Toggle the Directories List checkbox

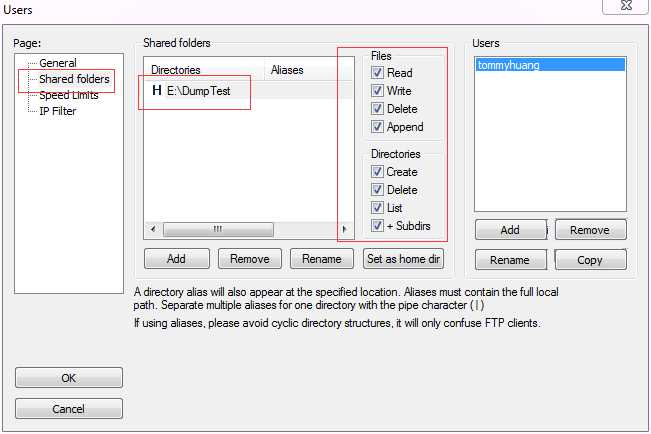[x=377, y=208]
